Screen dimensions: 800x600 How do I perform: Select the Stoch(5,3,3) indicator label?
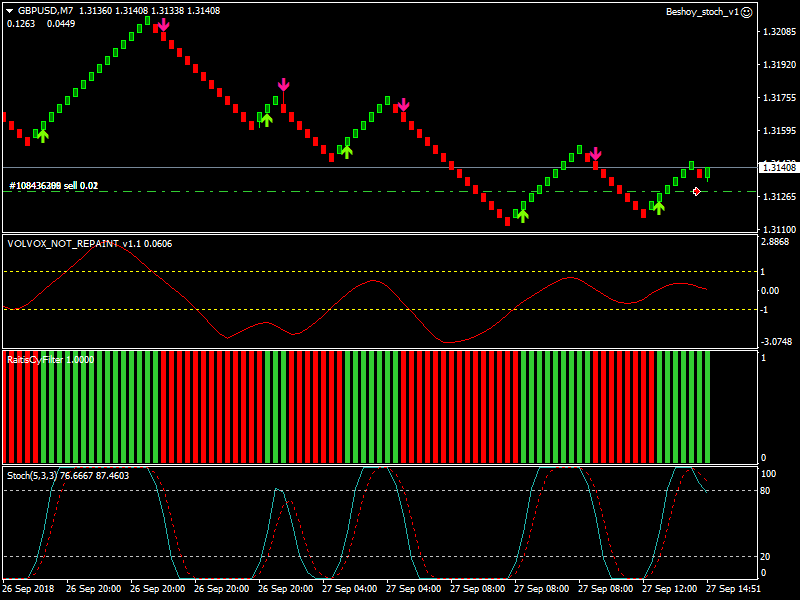tap(32, 475)
